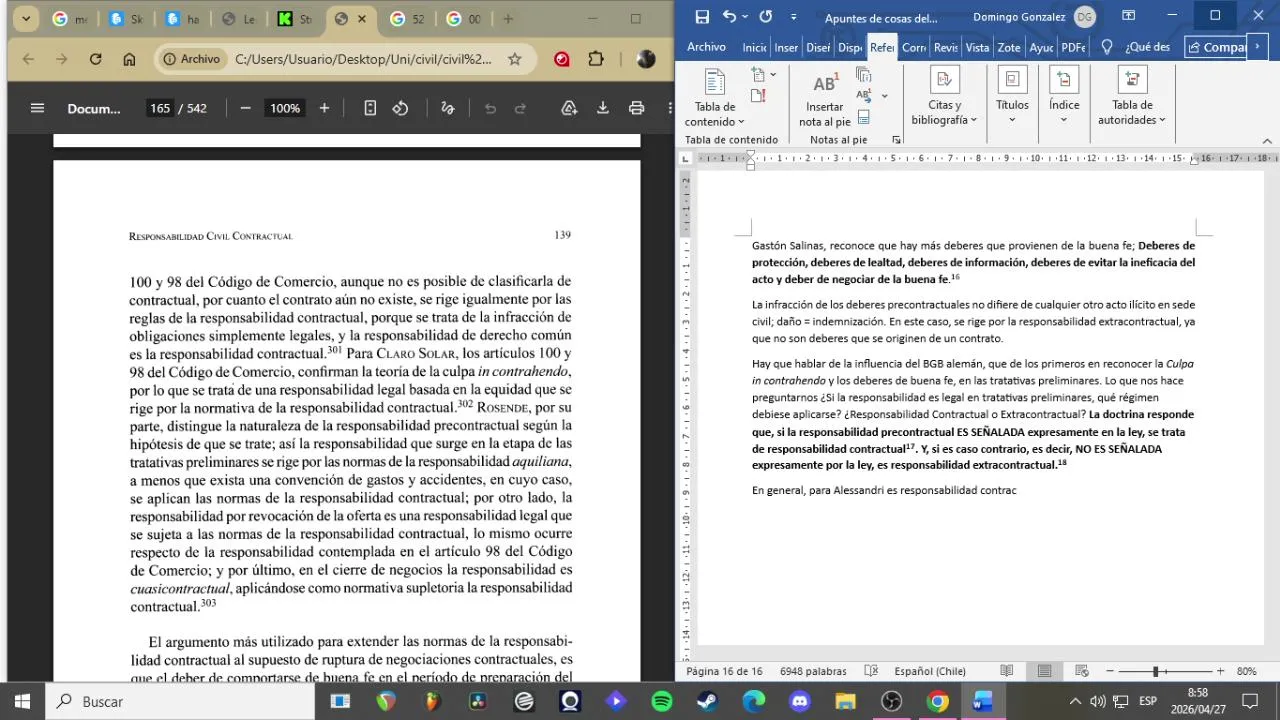Open the Notas al pie dialog launcher
Screen dimensions: 1280x720
point(896,140)
